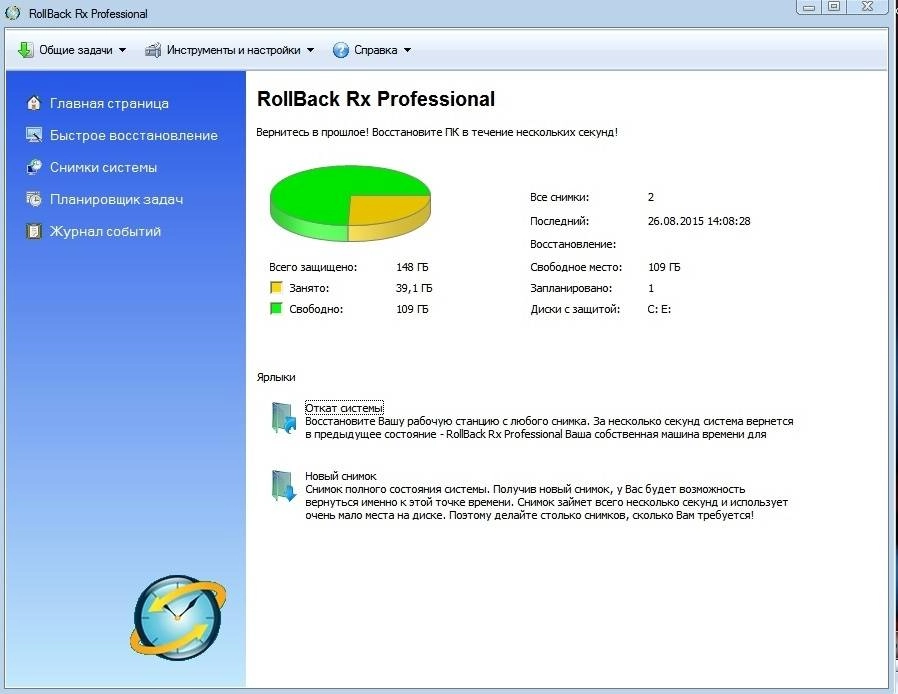Close the RollBack Rx window
Image resolution: width=898 pixels, height=694 pixels.
point(868,7)
